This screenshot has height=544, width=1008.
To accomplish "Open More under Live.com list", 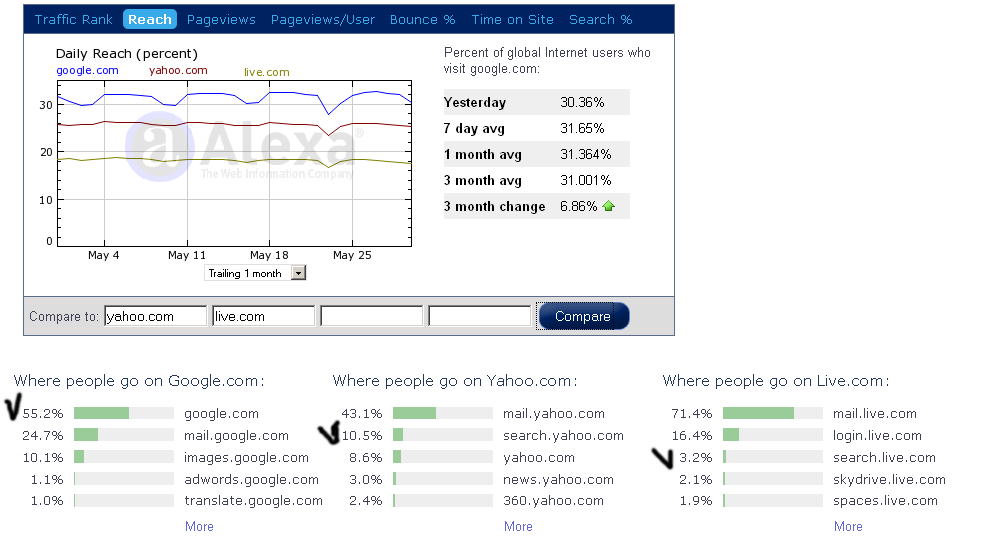I will pyautogui.click(x=848, y=526).
